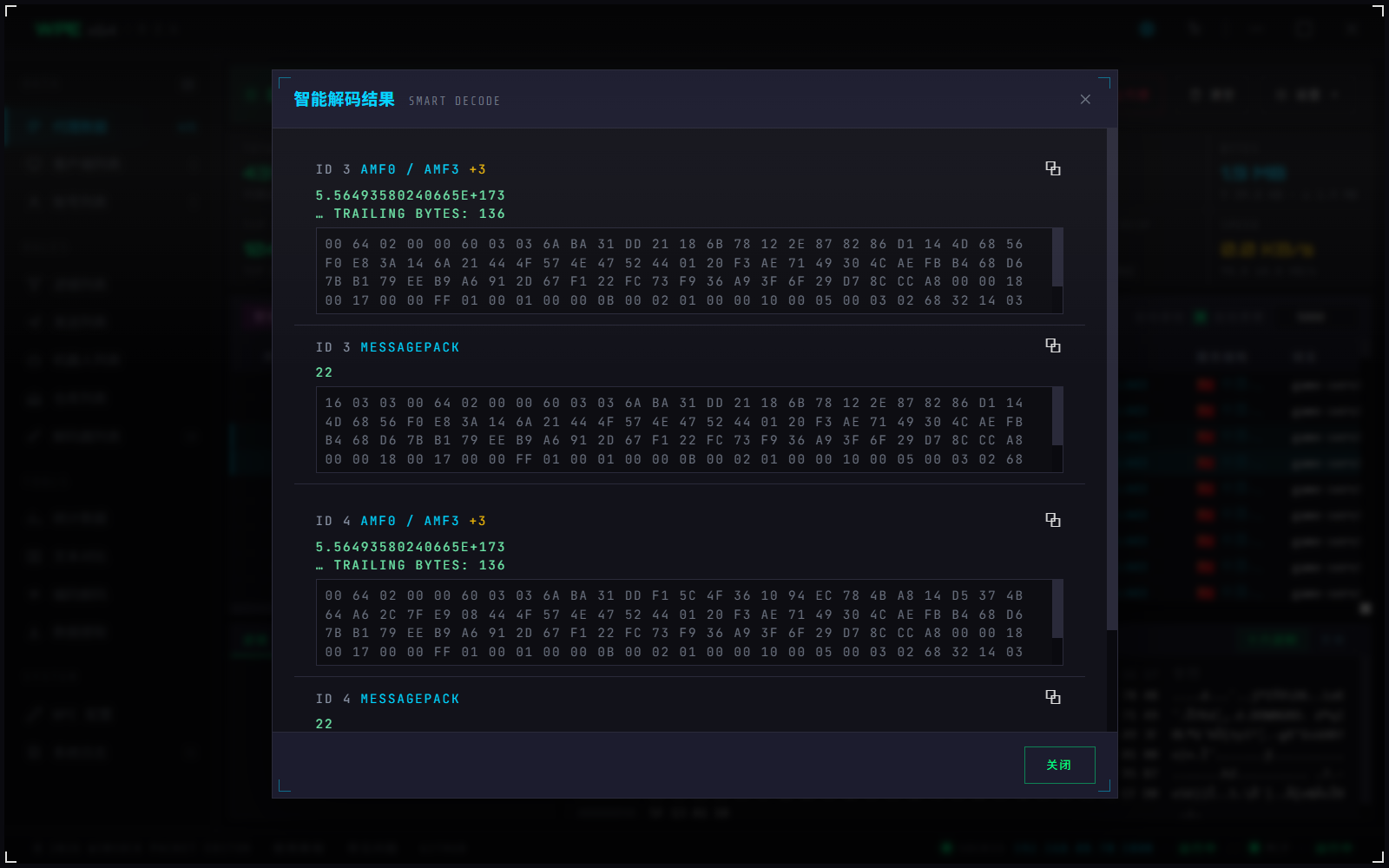
Task: Click the SMART DECODE subtitle
Action: pyautogui.click(x=454, y=101)
